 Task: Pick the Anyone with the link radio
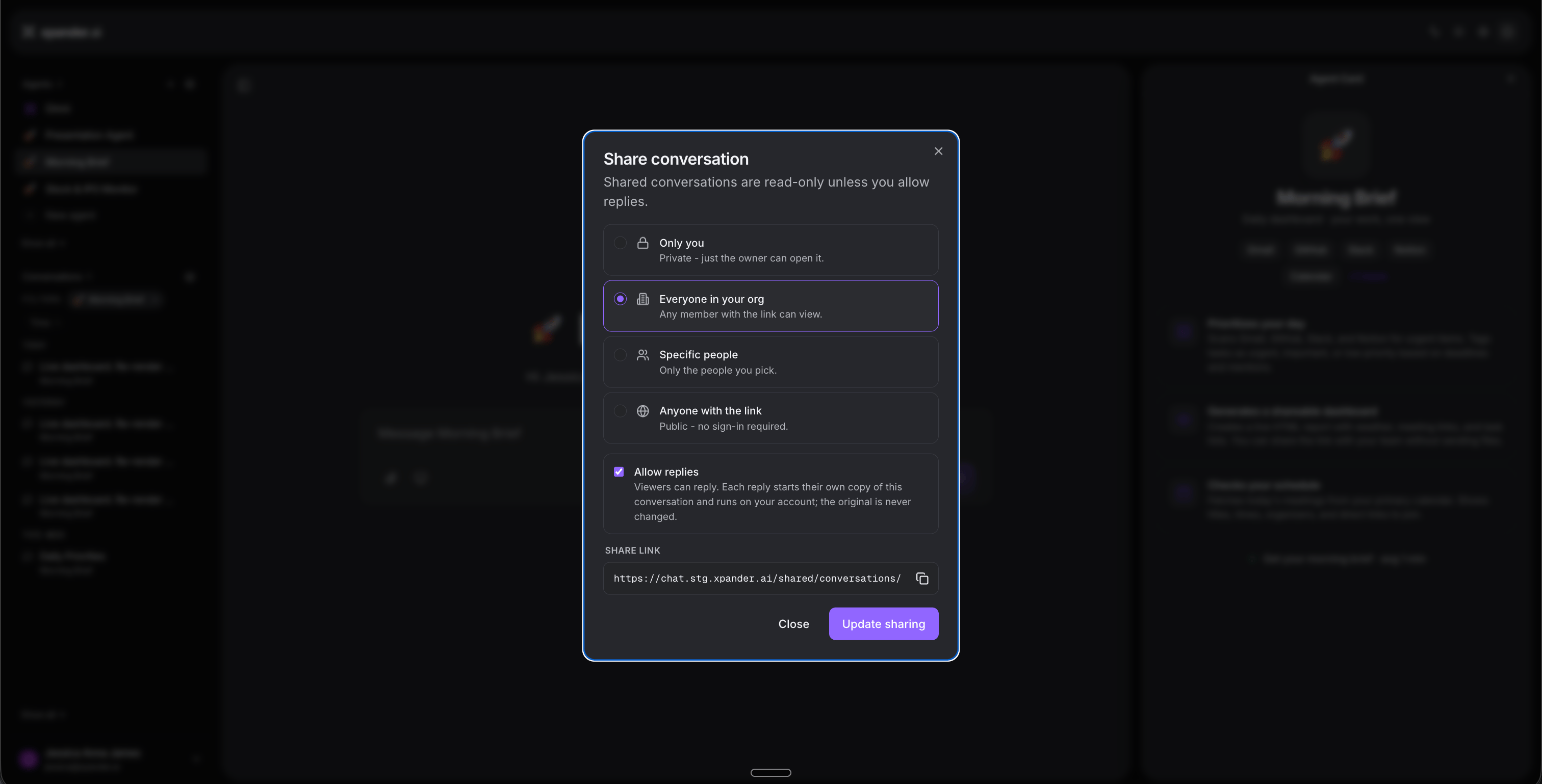coord(620,410)
